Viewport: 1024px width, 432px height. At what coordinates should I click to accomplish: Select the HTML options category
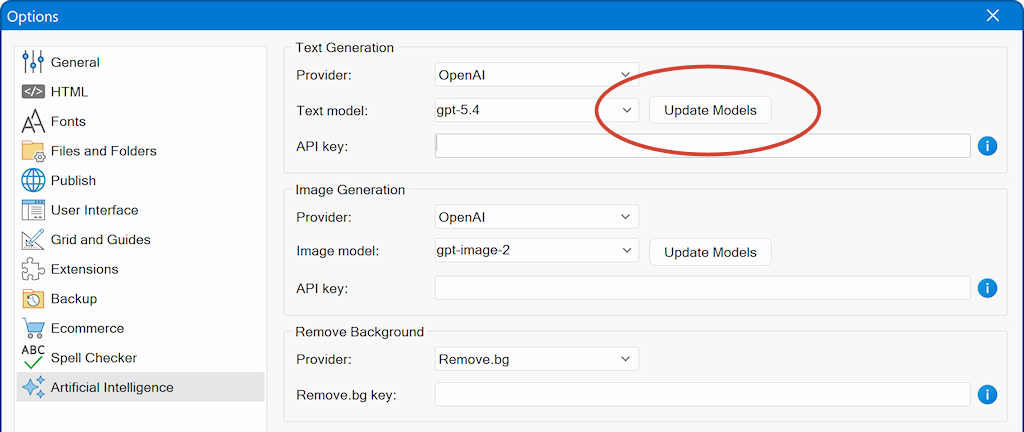(140, 92)
